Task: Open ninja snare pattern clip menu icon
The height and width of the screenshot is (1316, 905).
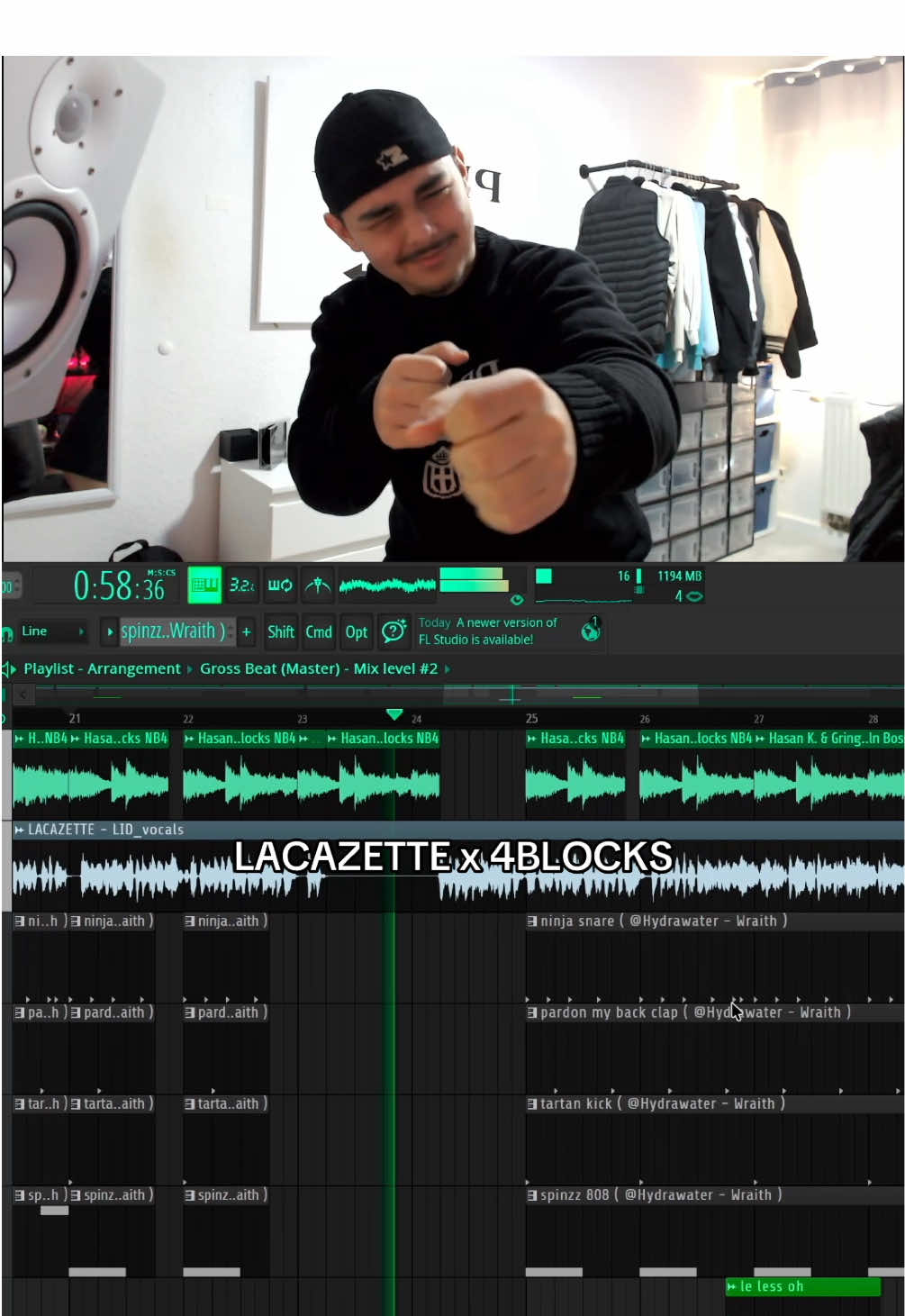Action: tap(532, 921)
